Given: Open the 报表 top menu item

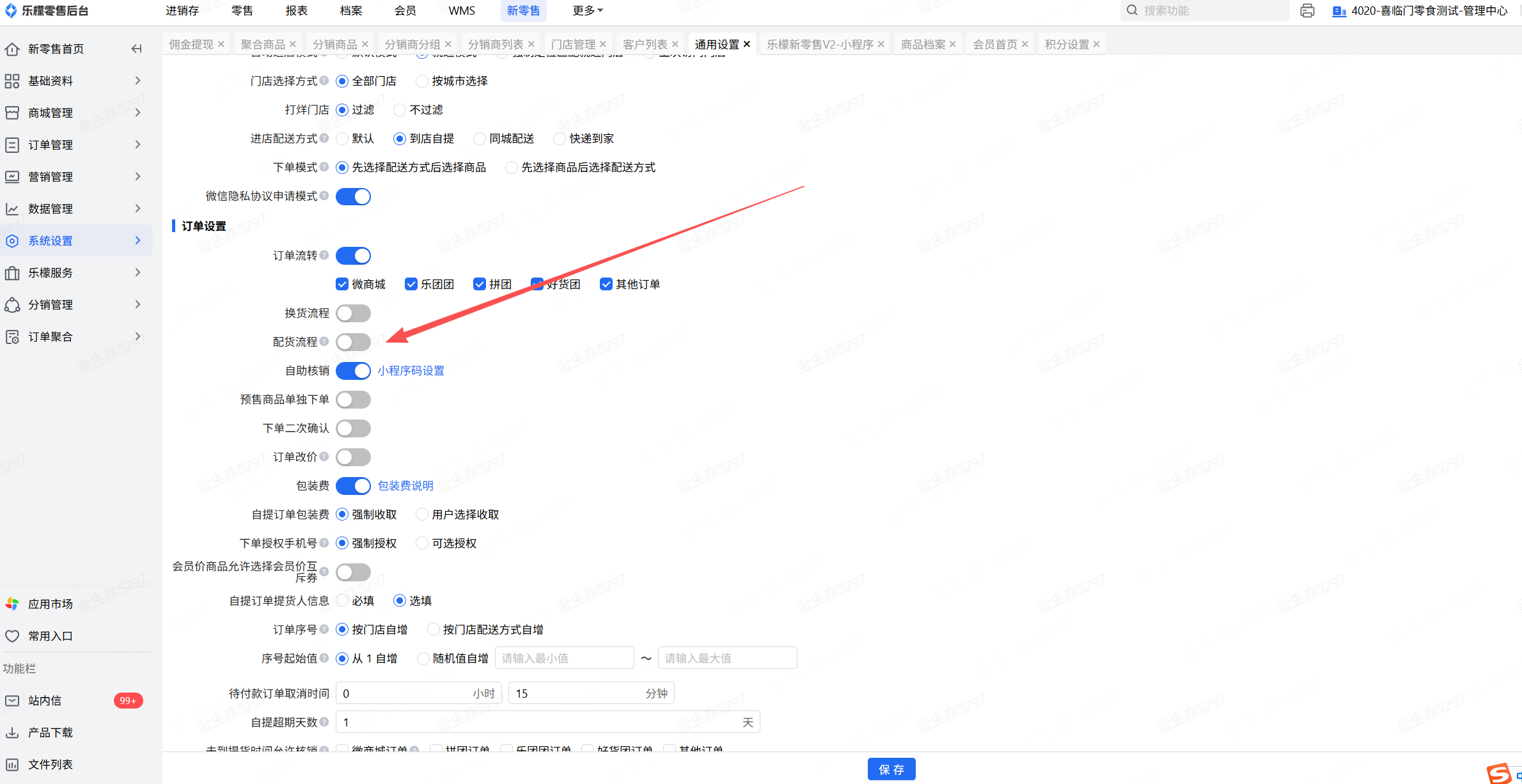Looking at the screenshot, I should pos(297,11).
